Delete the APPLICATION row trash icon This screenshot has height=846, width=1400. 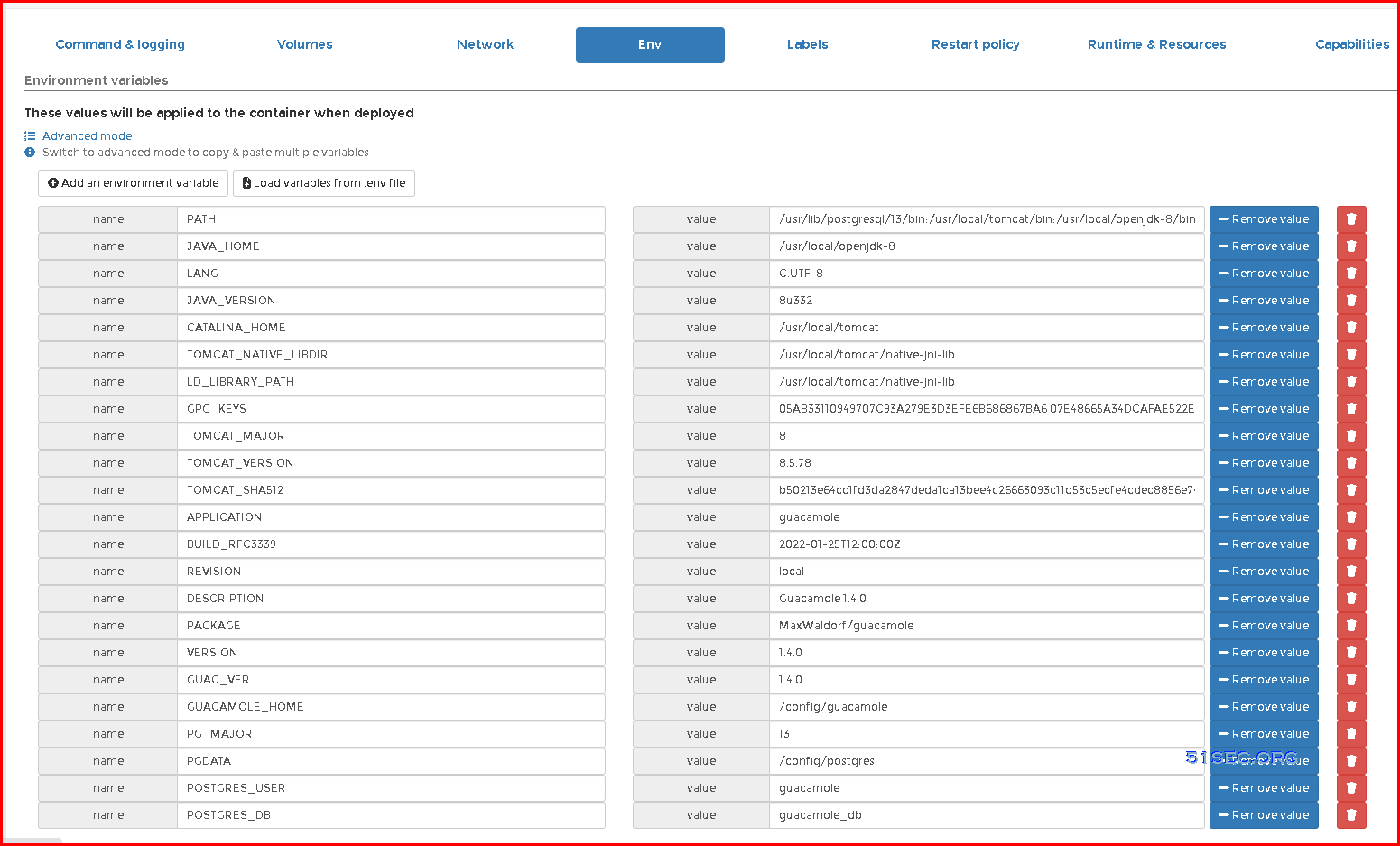tap(1351, 517)
